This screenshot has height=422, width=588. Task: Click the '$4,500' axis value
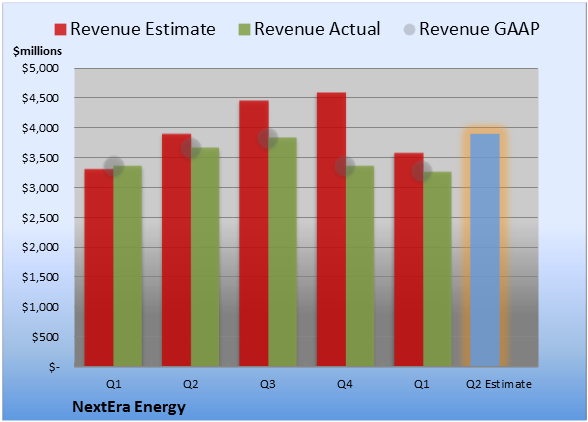[x=40, y=98]
